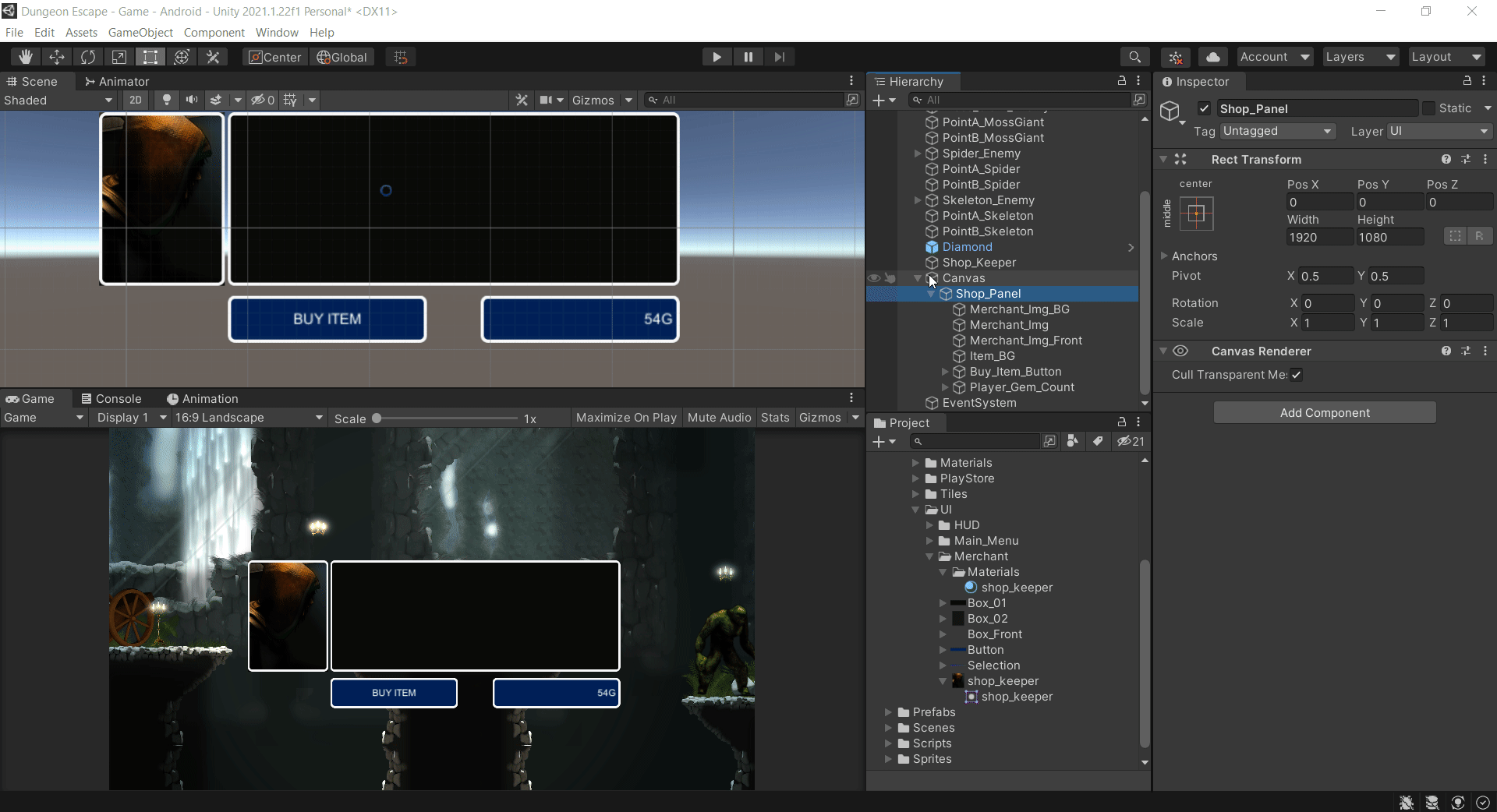1497x812 pixels.
Task: Enable the Static checkbox
Action: [x=1428, y=108]
